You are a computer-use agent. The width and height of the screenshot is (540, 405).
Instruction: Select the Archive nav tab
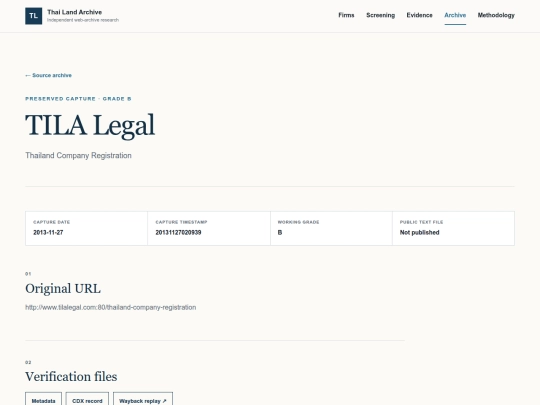click(x=455, y=15)
